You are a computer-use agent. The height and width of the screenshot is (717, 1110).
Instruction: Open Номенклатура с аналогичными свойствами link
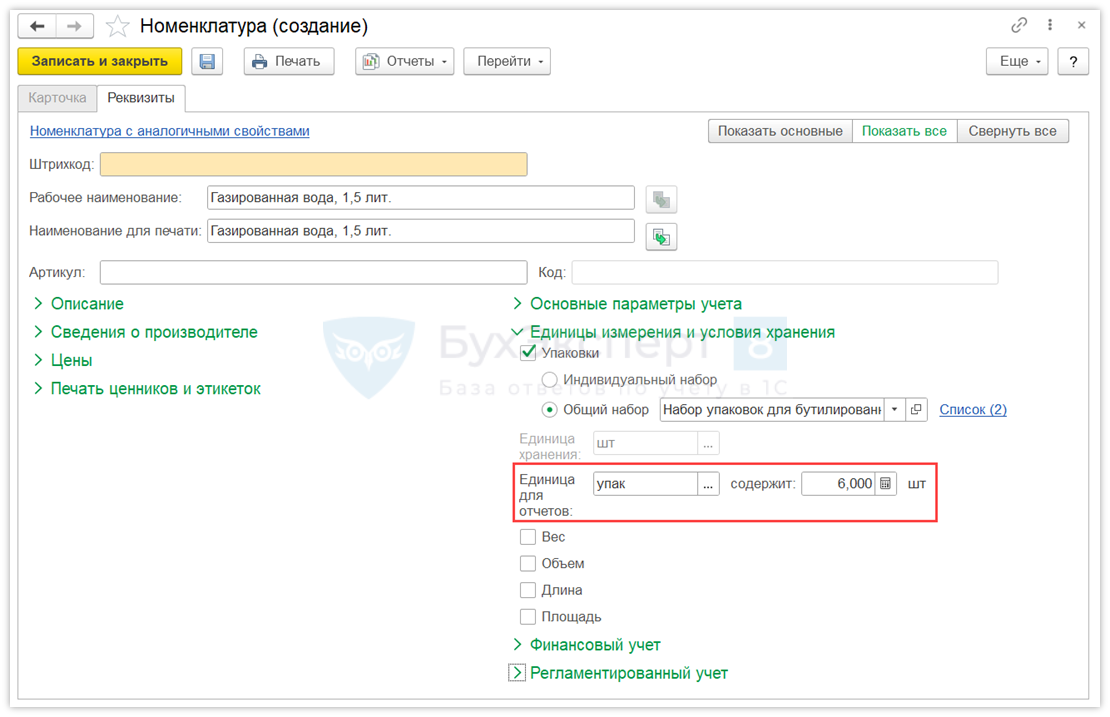point(169,131)
